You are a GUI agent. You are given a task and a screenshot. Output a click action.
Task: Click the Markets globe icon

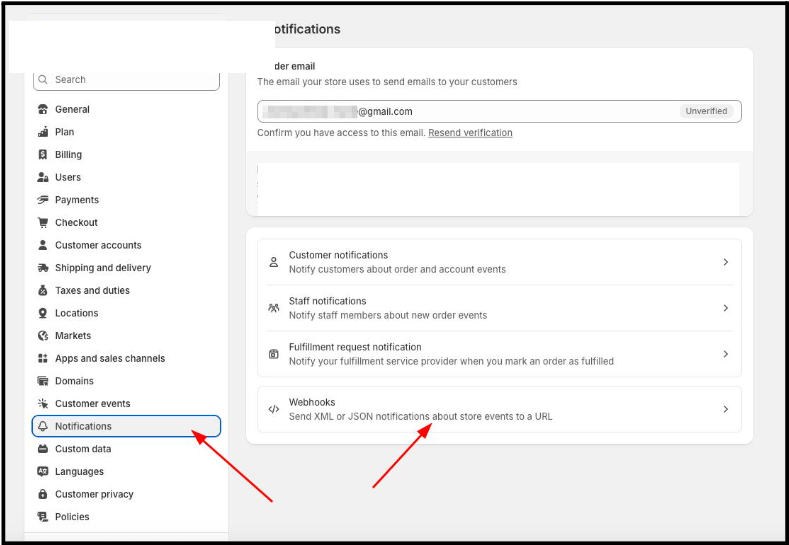pyautogui.click(x=42, y=336)
